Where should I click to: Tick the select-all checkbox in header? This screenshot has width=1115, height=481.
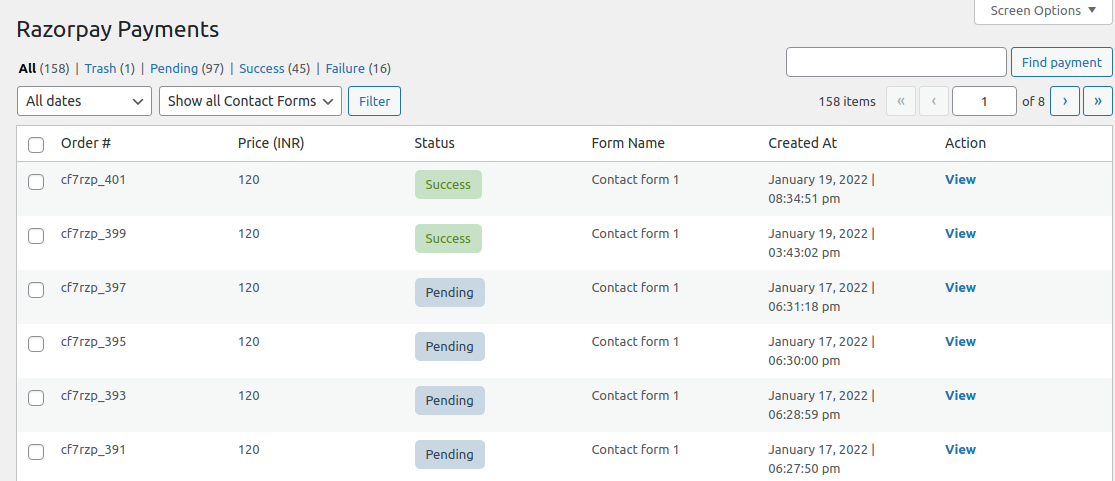click(x=36, y=145)
